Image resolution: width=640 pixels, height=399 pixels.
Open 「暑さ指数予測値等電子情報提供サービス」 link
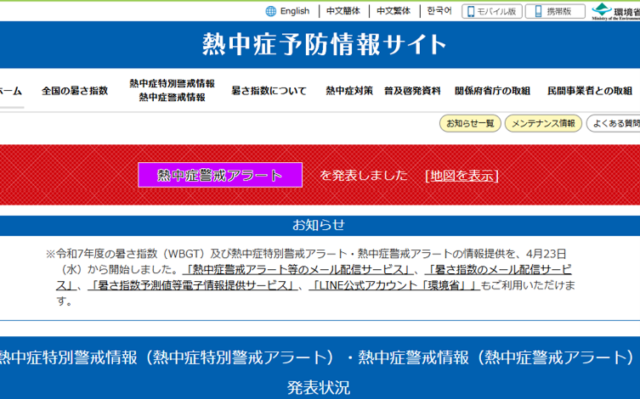tap(192, 286)
